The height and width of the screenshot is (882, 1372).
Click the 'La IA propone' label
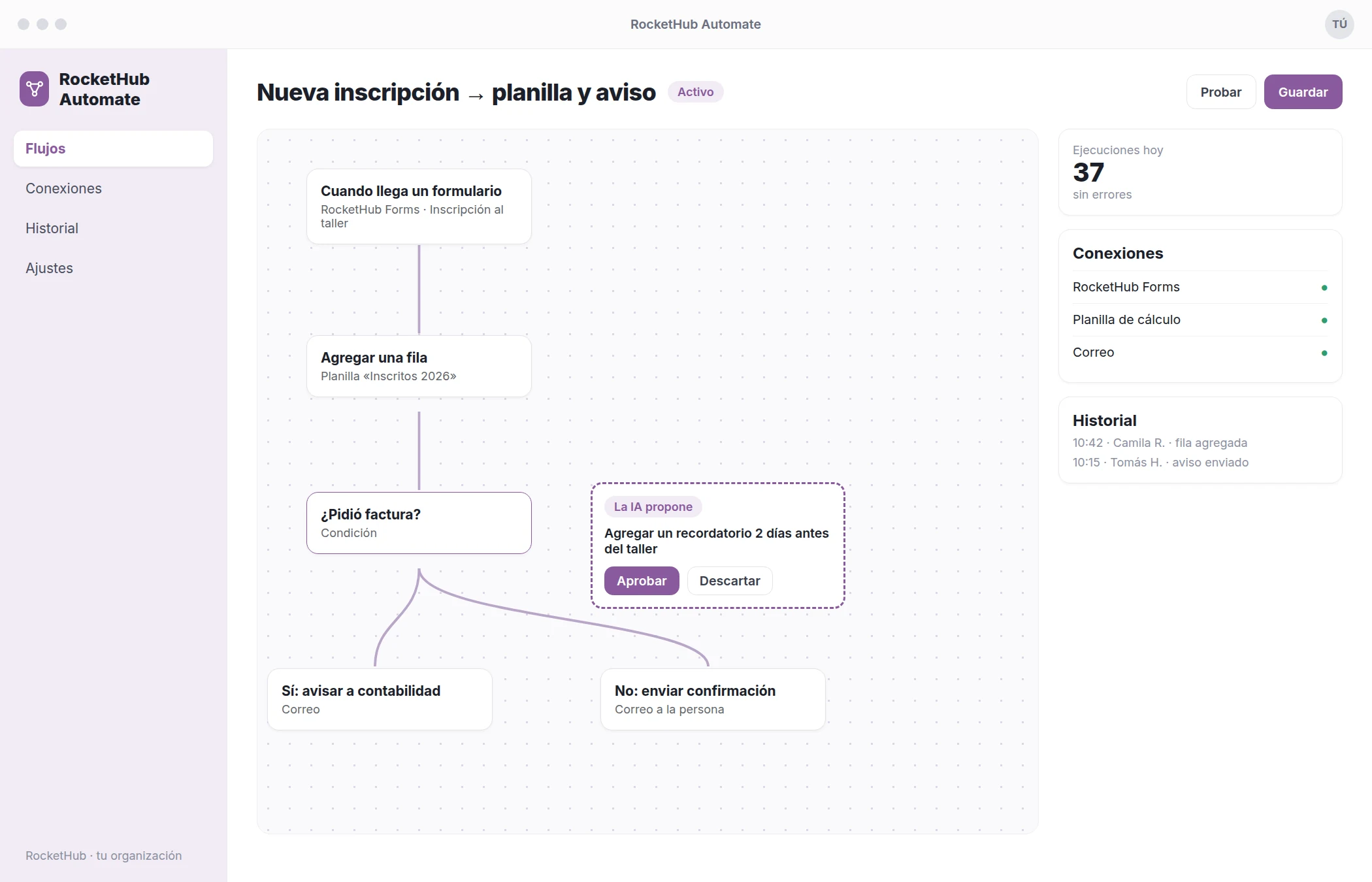(653, 506)
